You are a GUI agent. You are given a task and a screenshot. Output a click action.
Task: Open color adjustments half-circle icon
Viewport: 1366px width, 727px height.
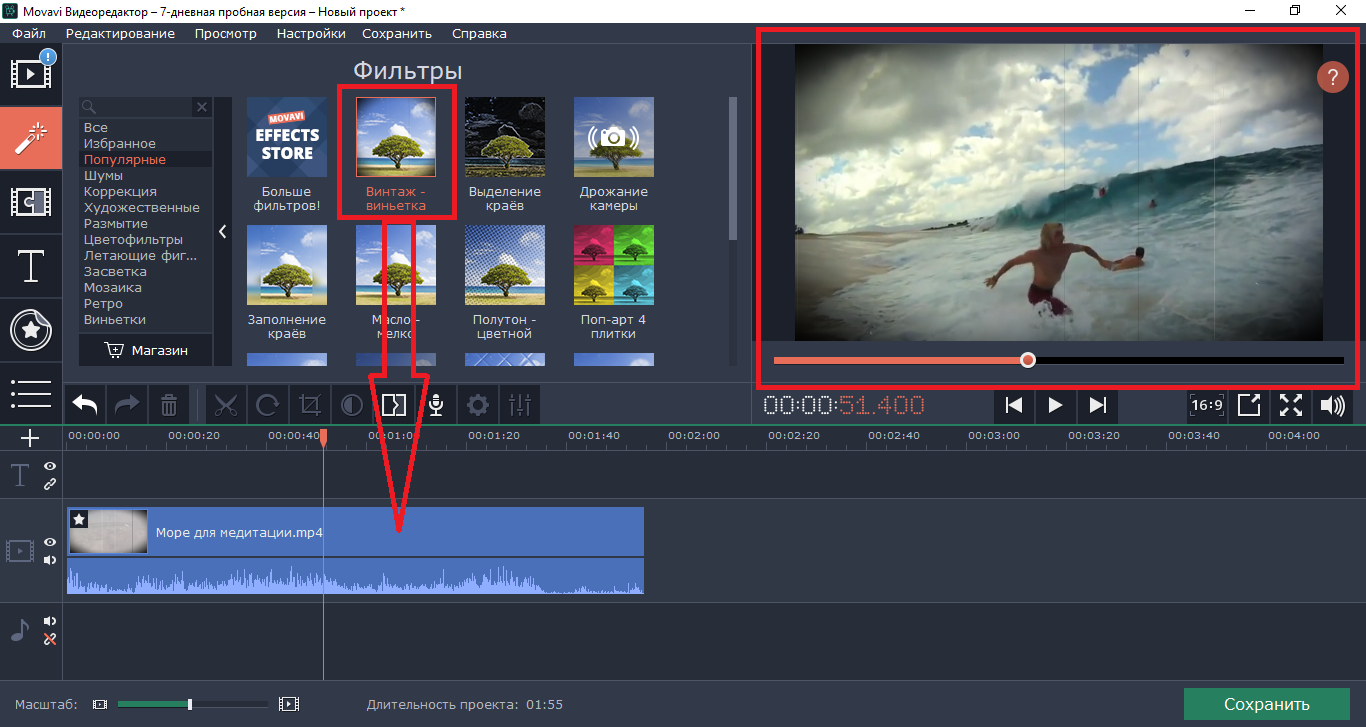(x=352, y=405)
